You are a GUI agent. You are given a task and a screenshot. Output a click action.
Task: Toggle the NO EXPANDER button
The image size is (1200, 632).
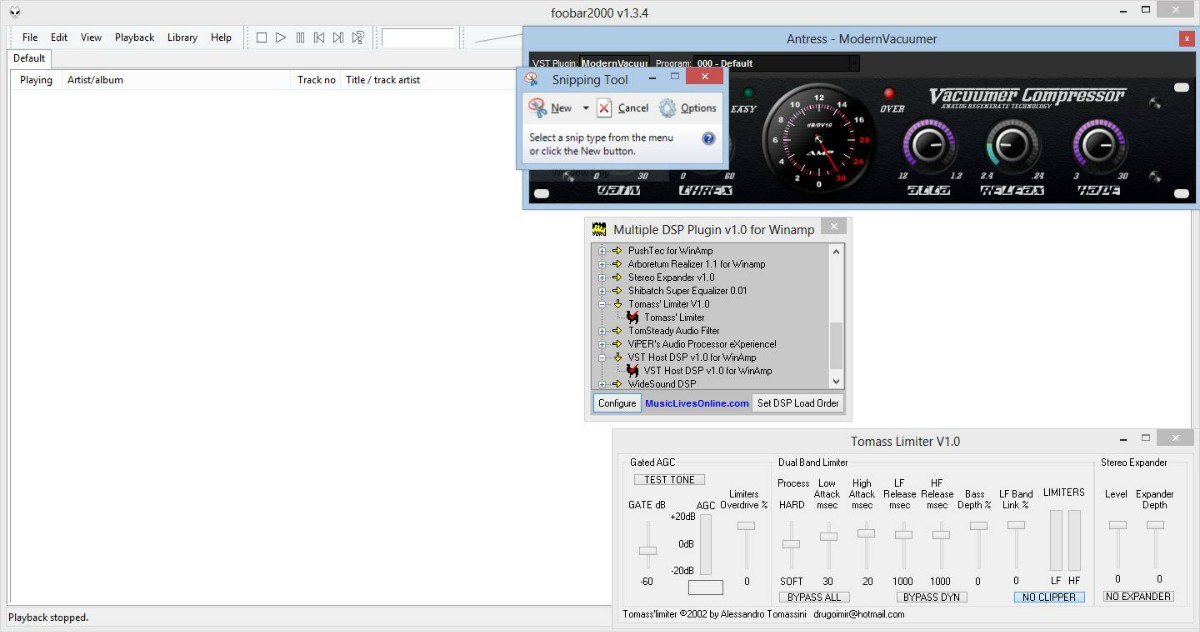[1138, 597]
